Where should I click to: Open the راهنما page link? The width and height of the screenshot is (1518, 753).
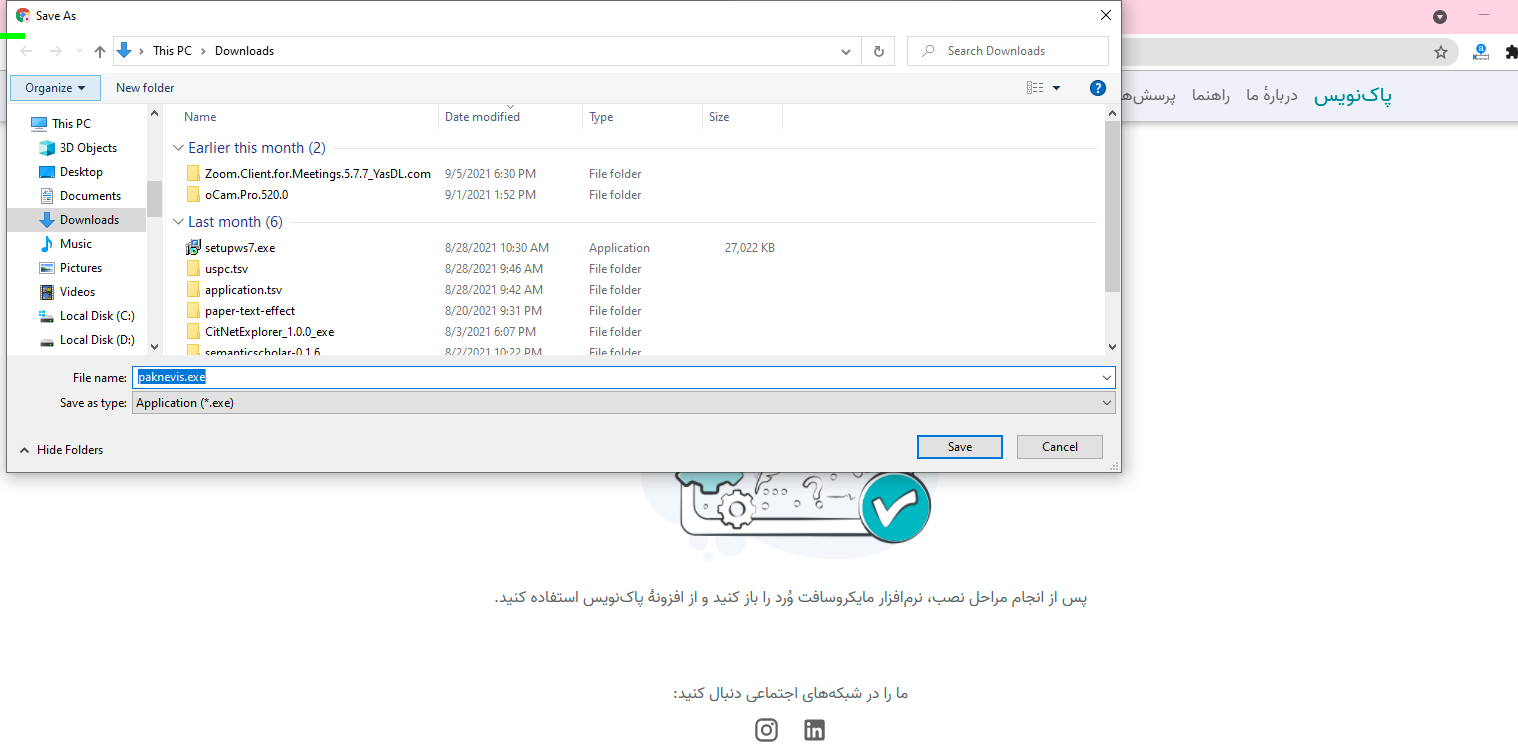pyautogui.click(x=1211, y=96)
